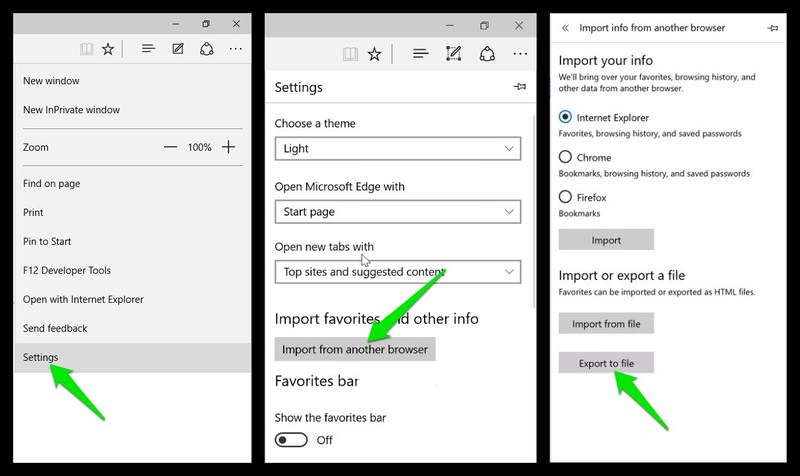Open Settings from the menu
Image resolution: width=800 pixels, height=476 pixels.
point(132,358)
